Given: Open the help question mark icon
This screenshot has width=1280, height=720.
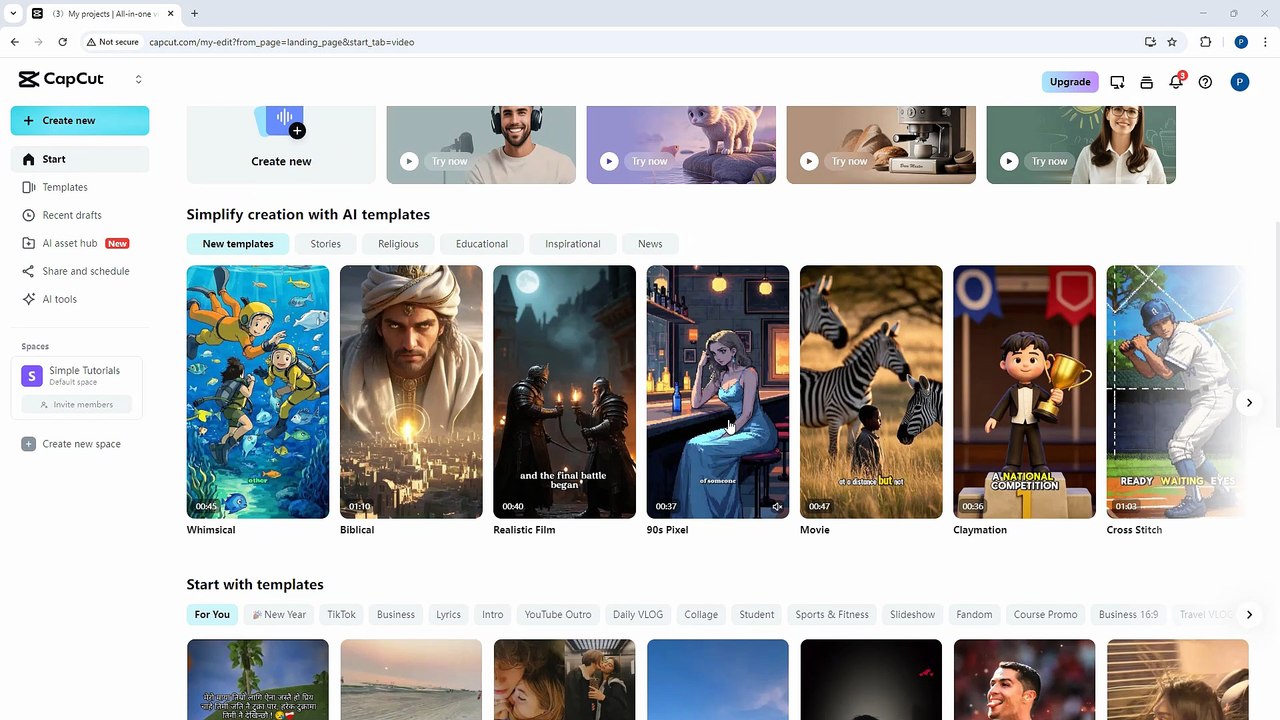Looking at the screenshot, I should (x=1205, y=82).
